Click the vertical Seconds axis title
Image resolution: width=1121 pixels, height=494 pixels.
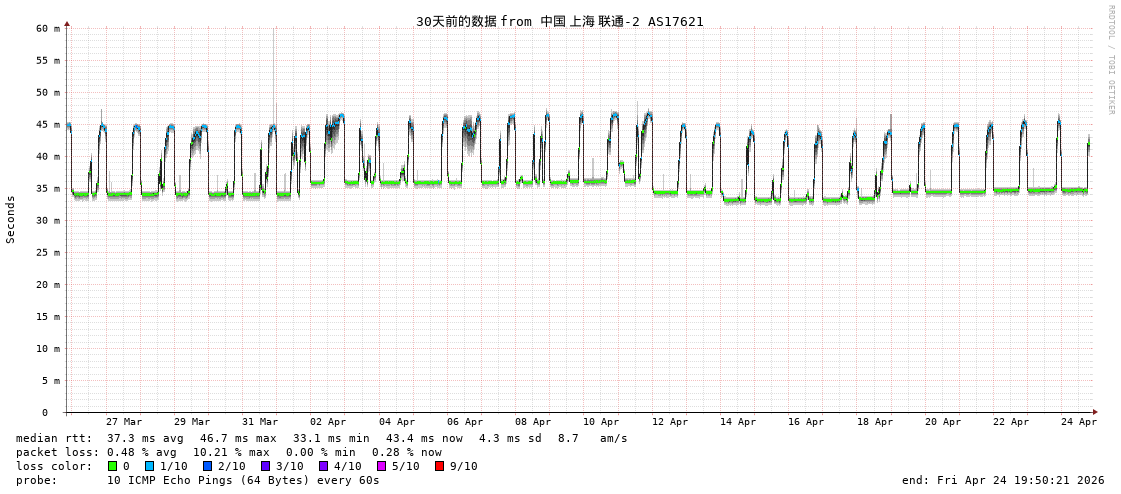tap(11, 219)
